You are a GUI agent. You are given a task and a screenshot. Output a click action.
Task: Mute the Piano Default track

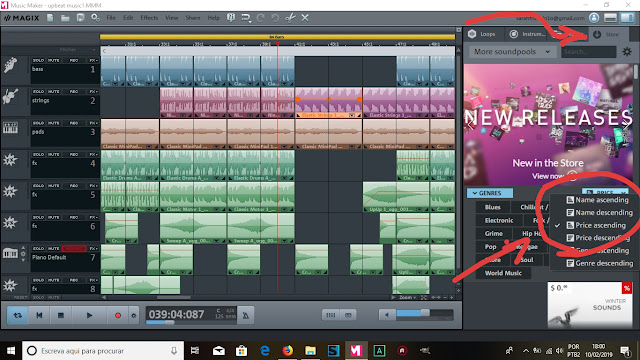coord(53,249)
